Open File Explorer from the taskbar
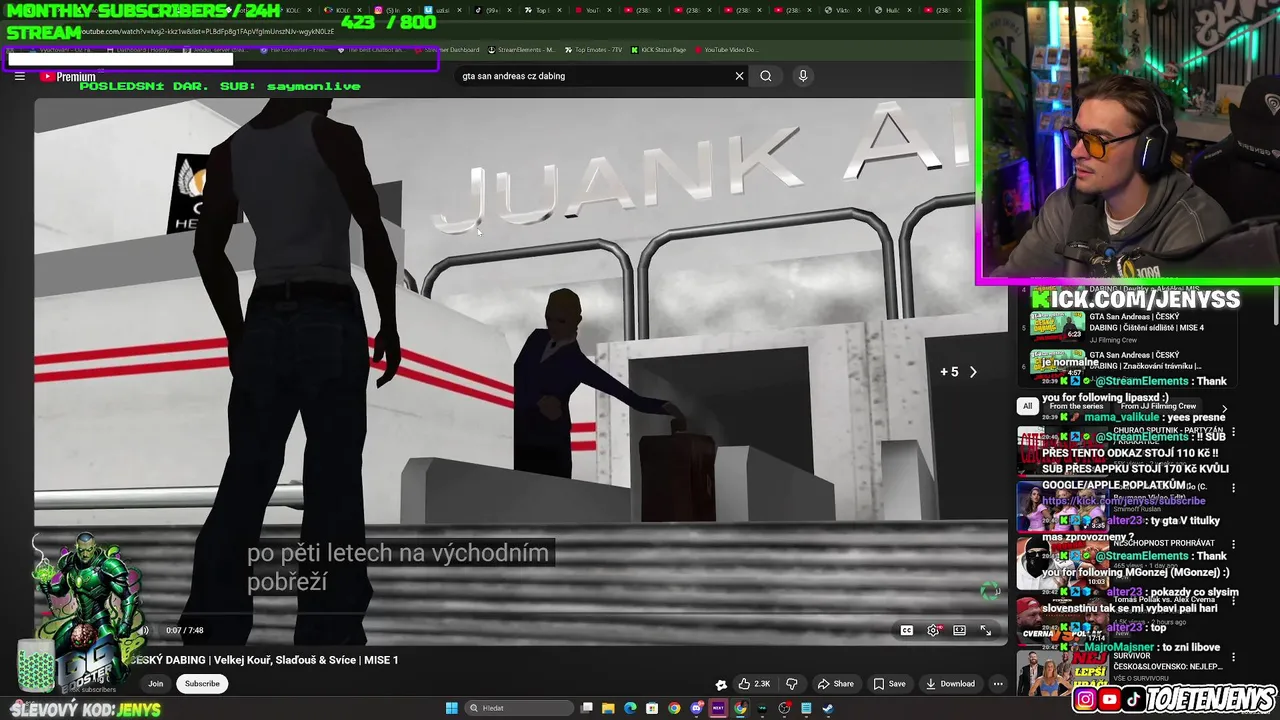This screenshot has width=1280, height=720. tap(608, 708)
